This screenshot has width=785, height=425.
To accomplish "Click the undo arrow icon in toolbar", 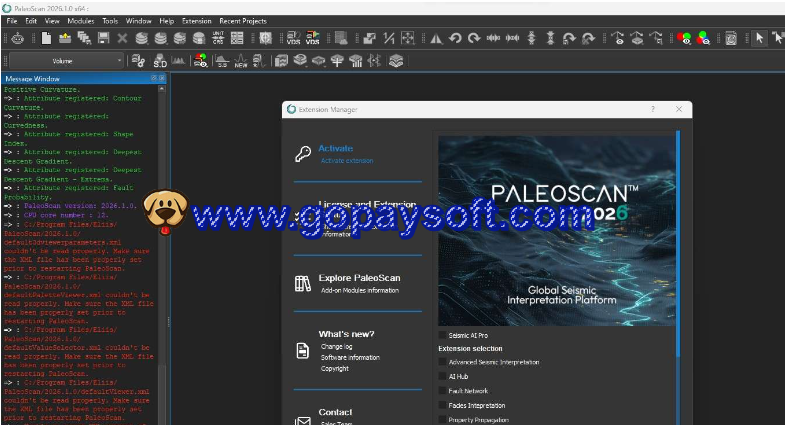I will (x=455, y=38).
